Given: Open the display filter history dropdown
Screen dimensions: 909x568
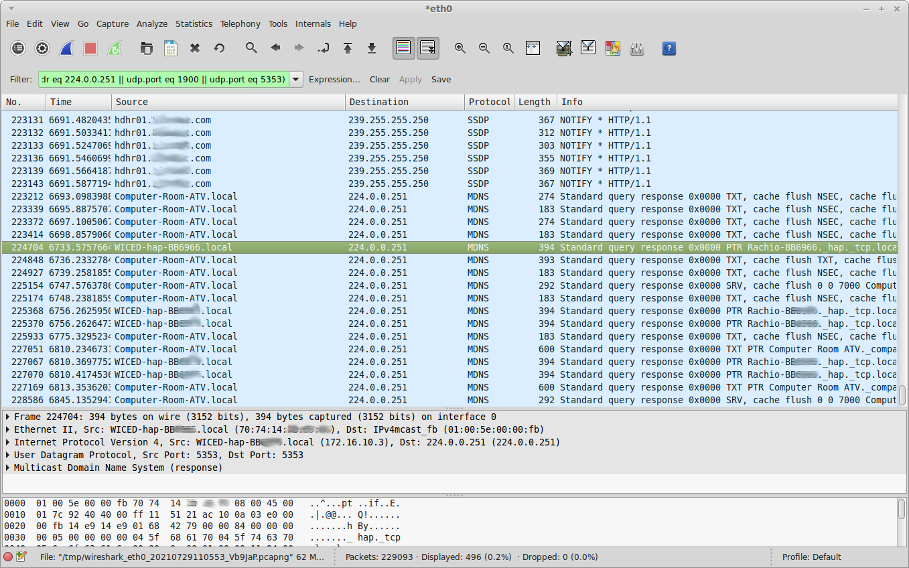Looking at the screenshot, I should pos(296,79).
